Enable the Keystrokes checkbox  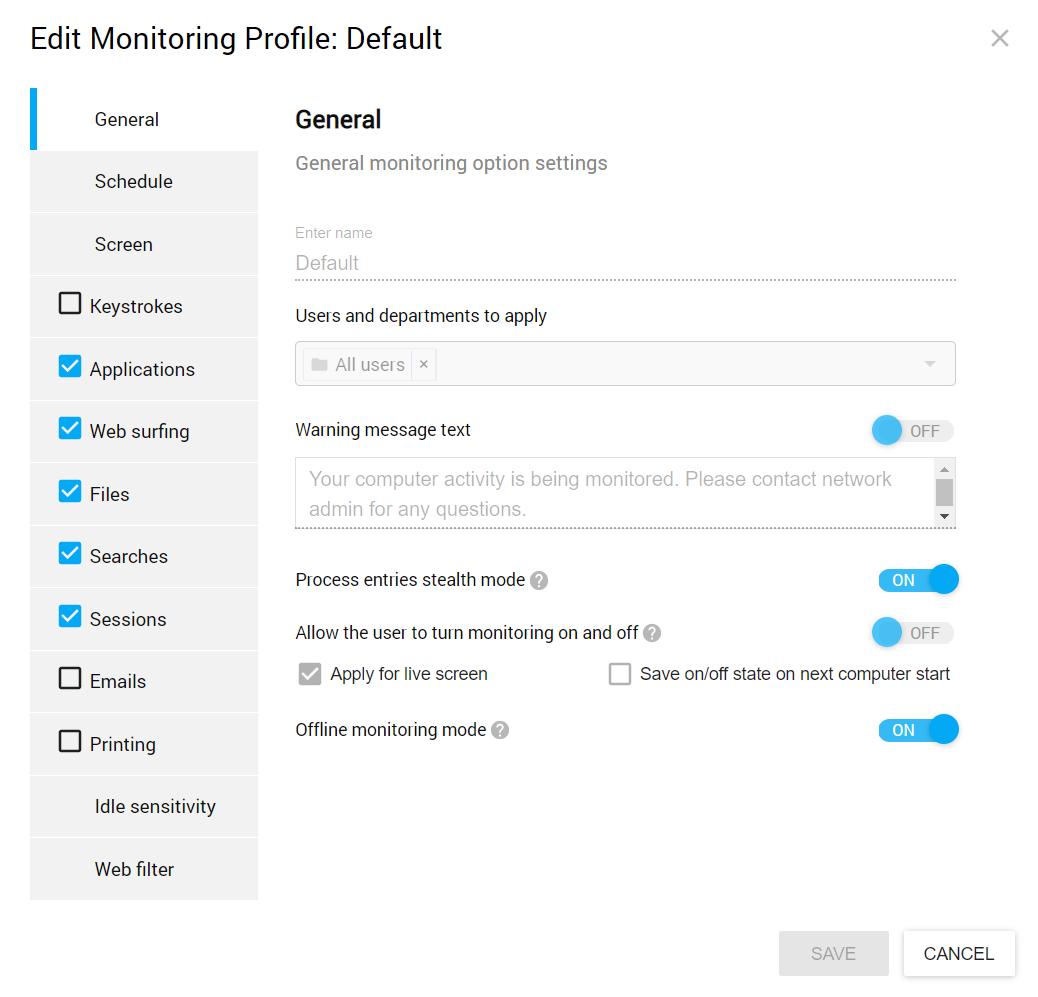pos(70,303)
